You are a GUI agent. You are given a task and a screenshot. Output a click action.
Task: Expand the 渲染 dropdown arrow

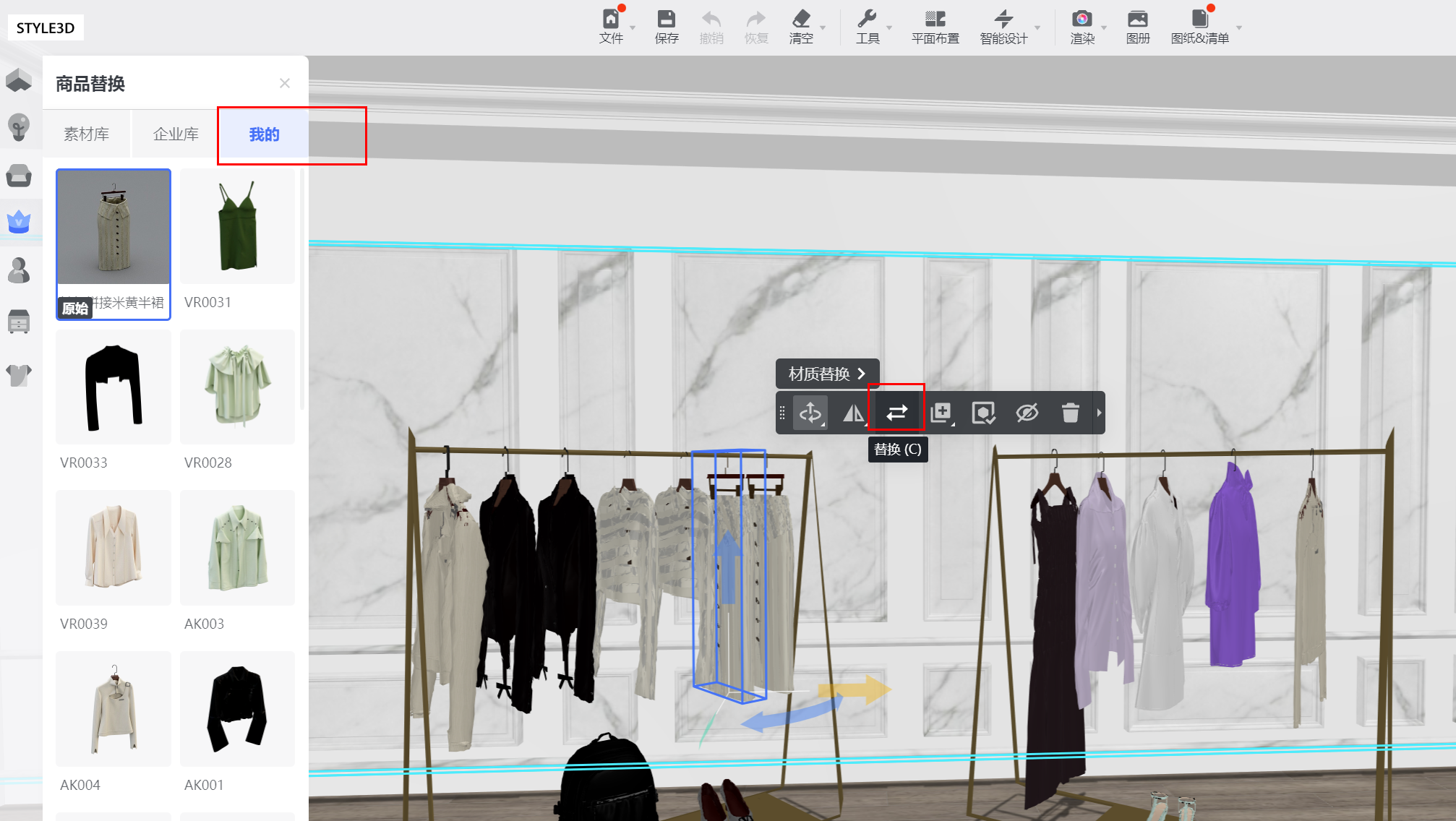(1104, 28)
